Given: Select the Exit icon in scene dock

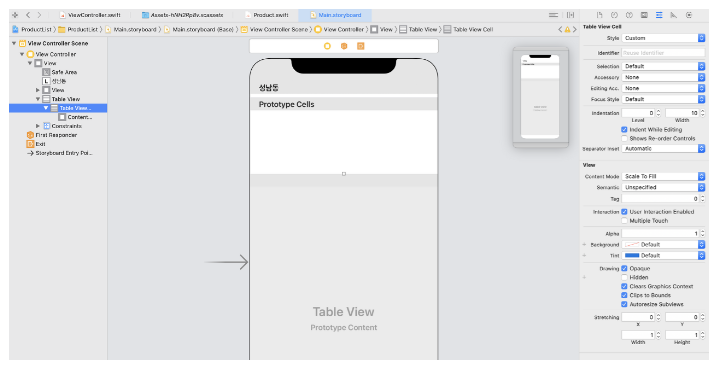Looking at the screenshot, I should point(361,46).
